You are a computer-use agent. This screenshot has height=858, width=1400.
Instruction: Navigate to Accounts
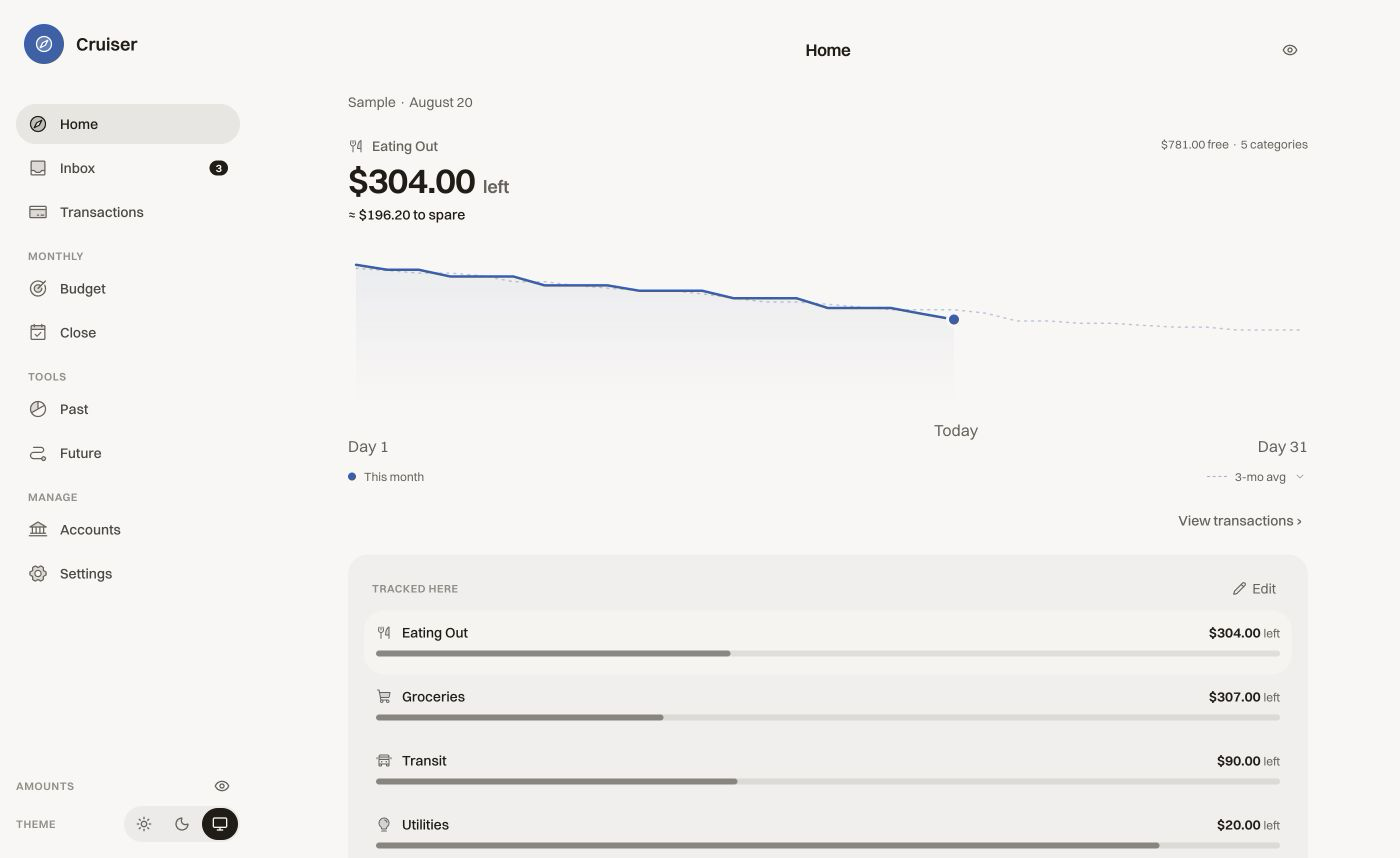coord(128,530)
